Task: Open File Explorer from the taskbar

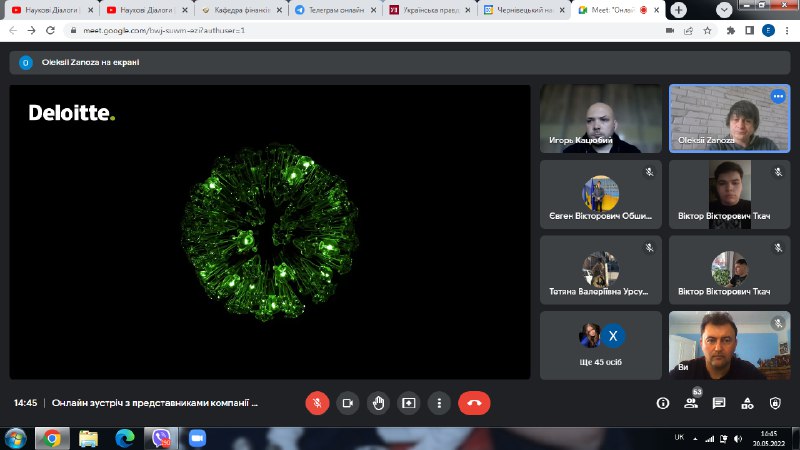Action: 88,438
